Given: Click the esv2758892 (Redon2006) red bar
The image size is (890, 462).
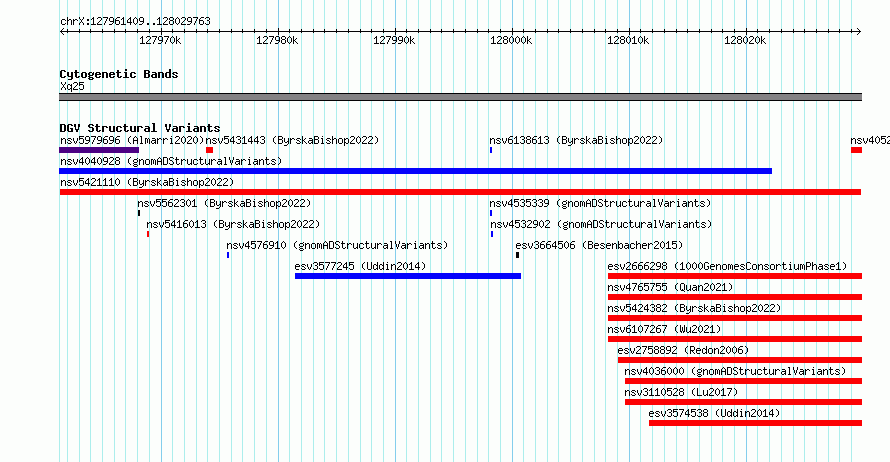Looking at the screenshot, I should coord(740,360).
